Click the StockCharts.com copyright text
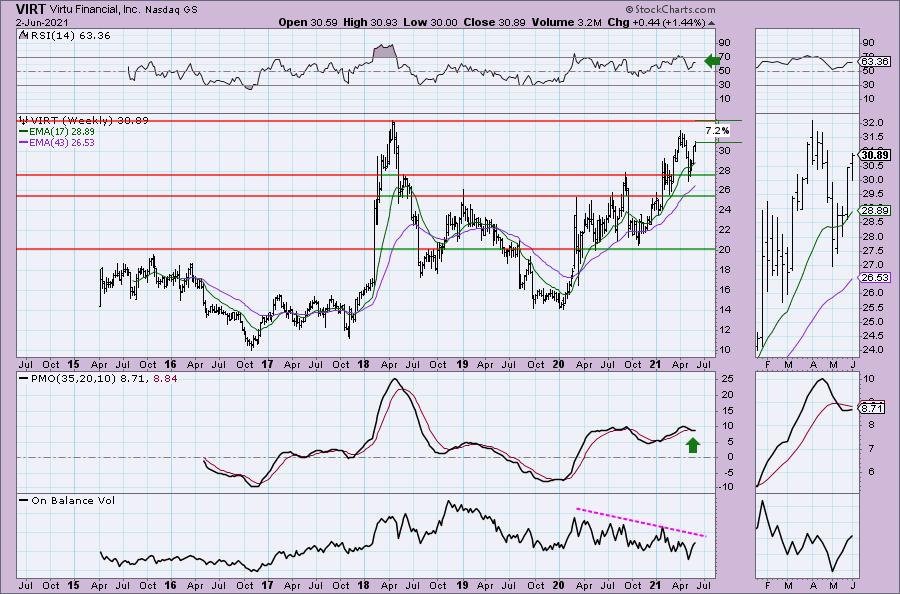The image size is (900, 594). point(670,9)
